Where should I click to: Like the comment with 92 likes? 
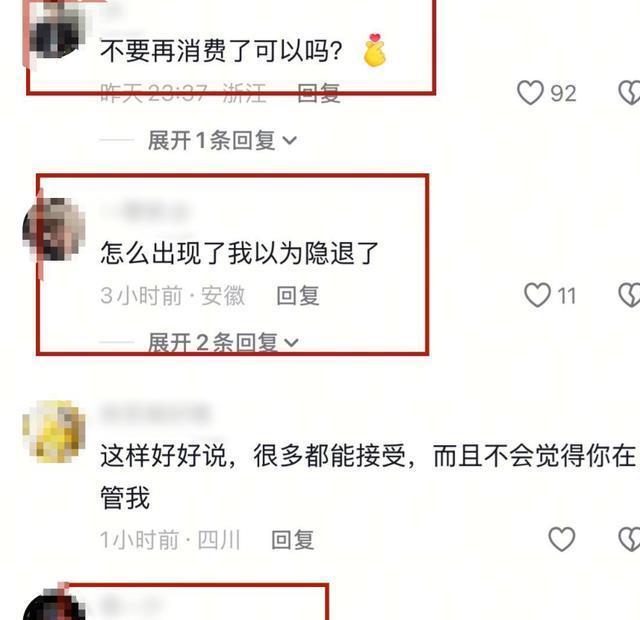(x=530, y=93)
